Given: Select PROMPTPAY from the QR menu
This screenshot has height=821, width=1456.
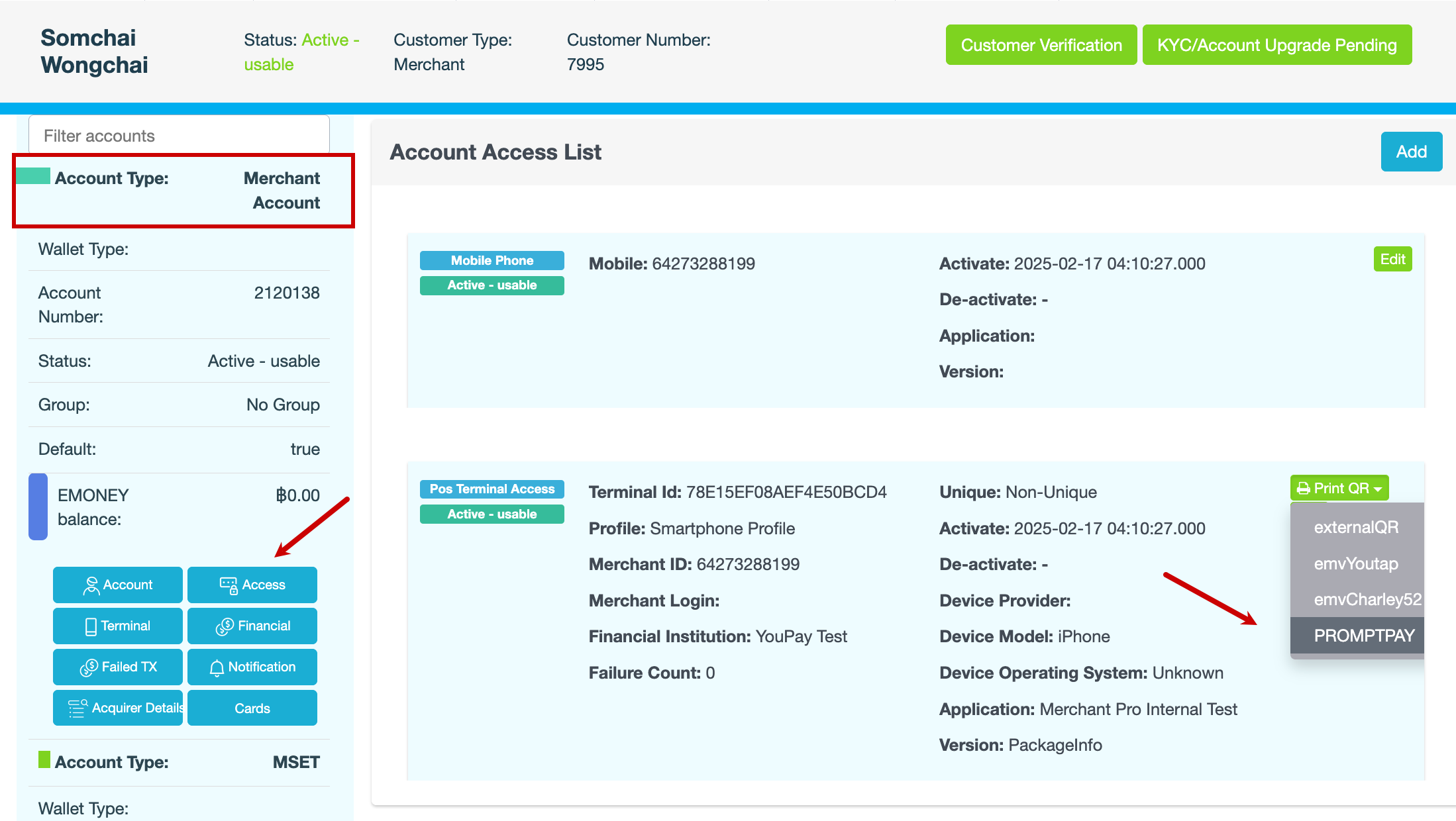Looking at the screenshot, I should tap(1363, 636).
